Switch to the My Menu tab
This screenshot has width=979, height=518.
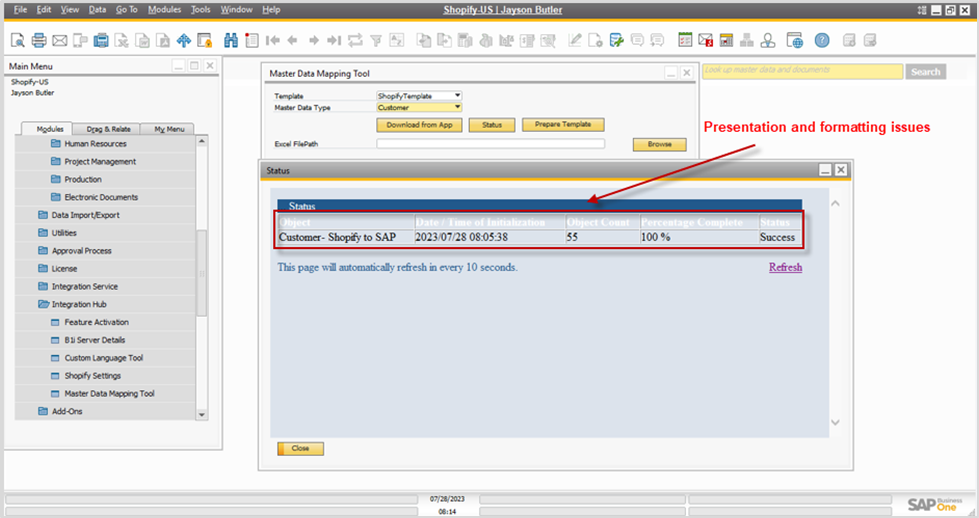tap(168, 129)
